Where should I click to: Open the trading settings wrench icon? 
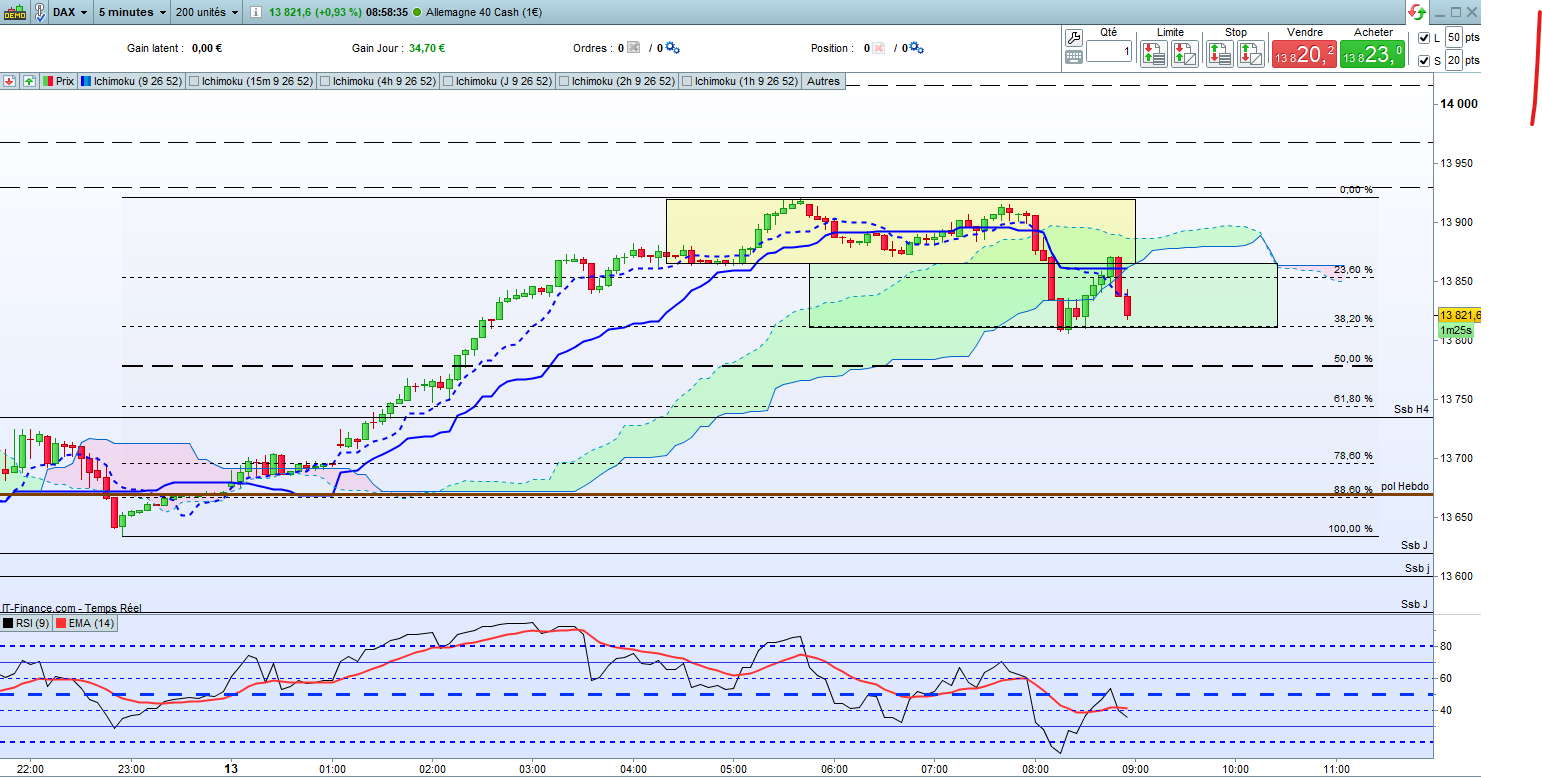click(x=1074, y=37)
